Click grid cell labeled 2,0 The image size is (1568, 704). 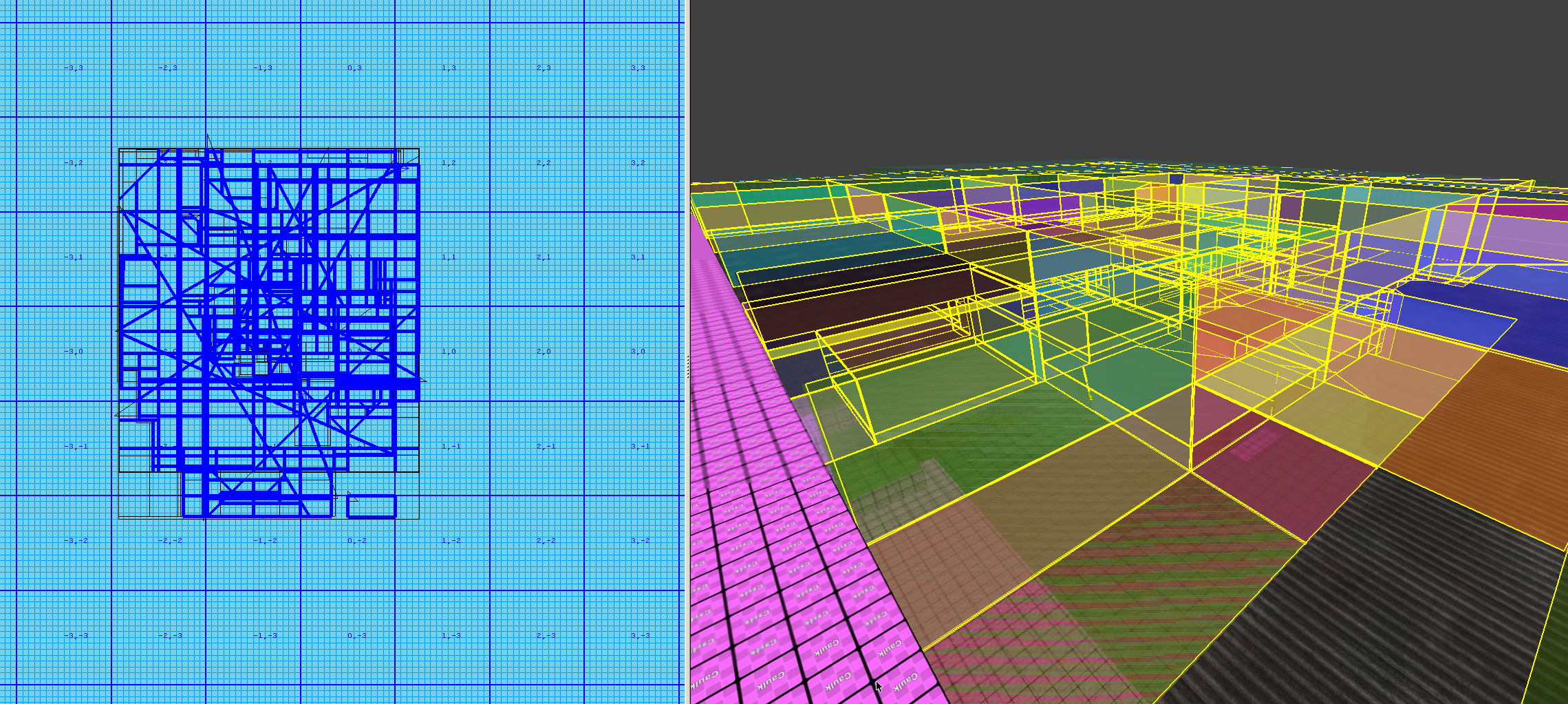[544, 352]
